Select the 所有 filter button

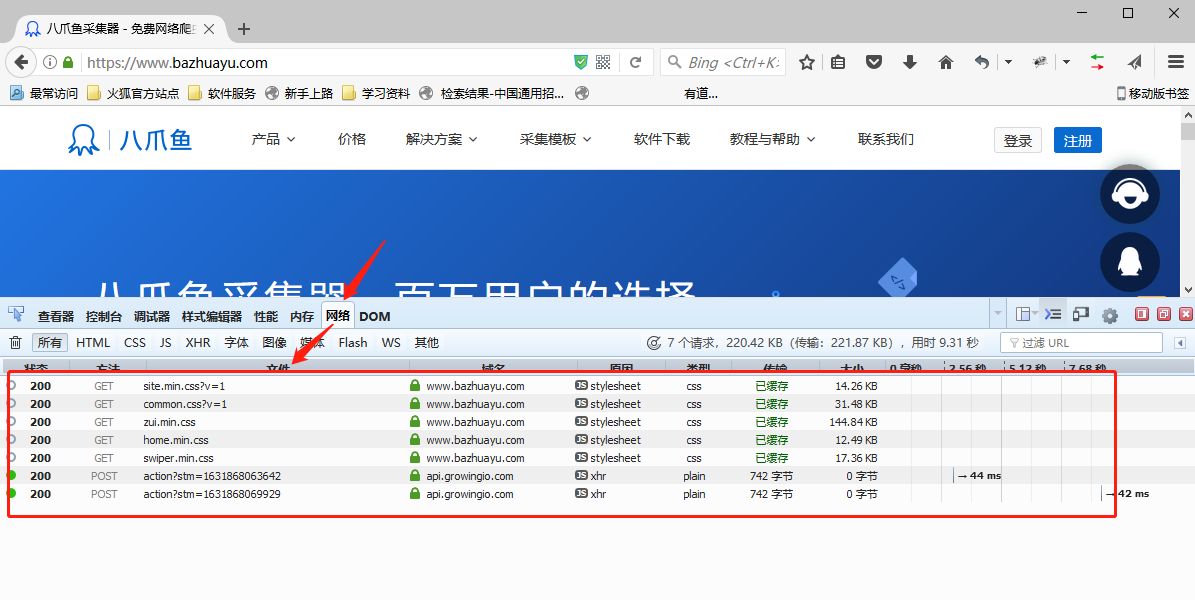(50, 343)
